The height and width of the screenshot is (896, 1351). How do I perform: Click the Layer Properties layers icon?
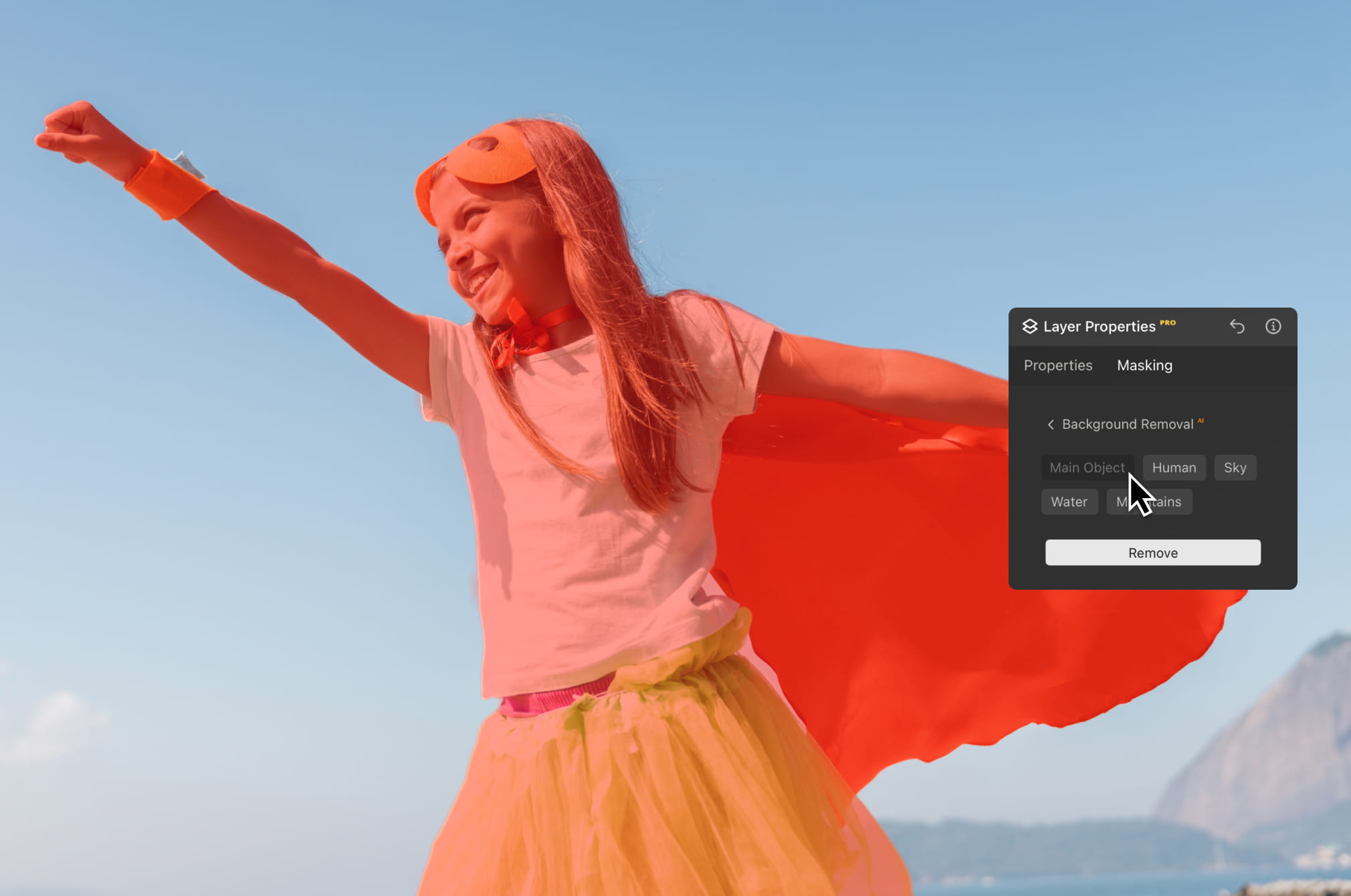[1029, 326]
